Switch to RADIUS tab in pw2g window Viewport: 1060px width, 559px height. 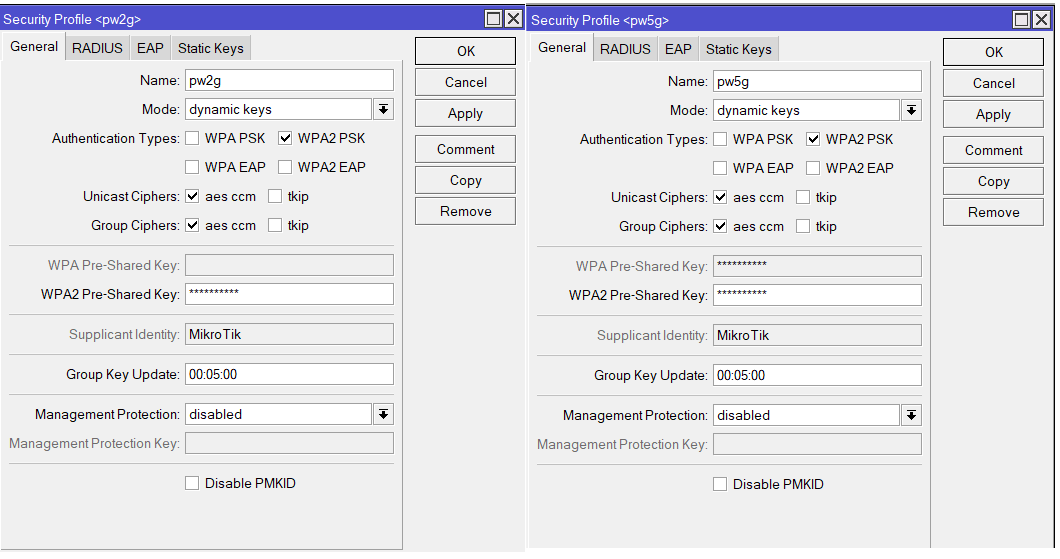[x=97, y=48]
